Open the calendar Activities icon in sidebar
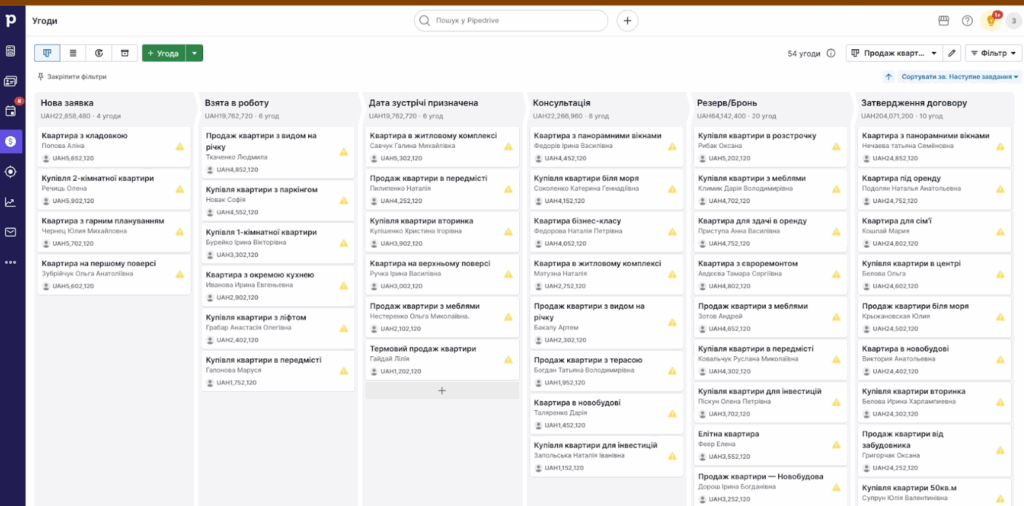The height and width of the screenshot is (506, 1024). click(x=11, y=111)
